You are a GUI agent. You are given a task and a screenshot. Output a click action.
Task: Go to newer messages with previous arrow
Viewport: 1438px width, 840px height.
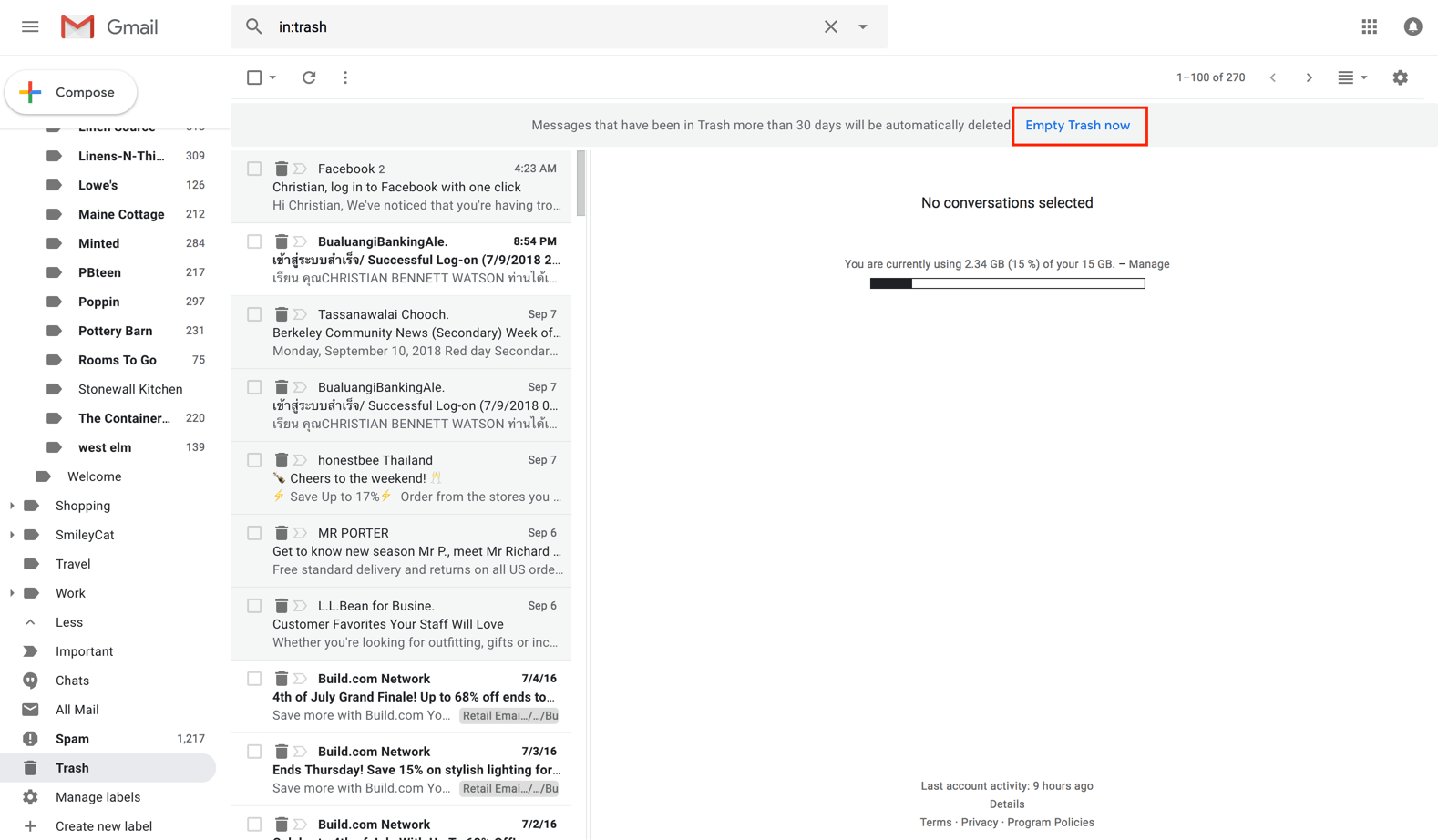tap(1273, 77)
